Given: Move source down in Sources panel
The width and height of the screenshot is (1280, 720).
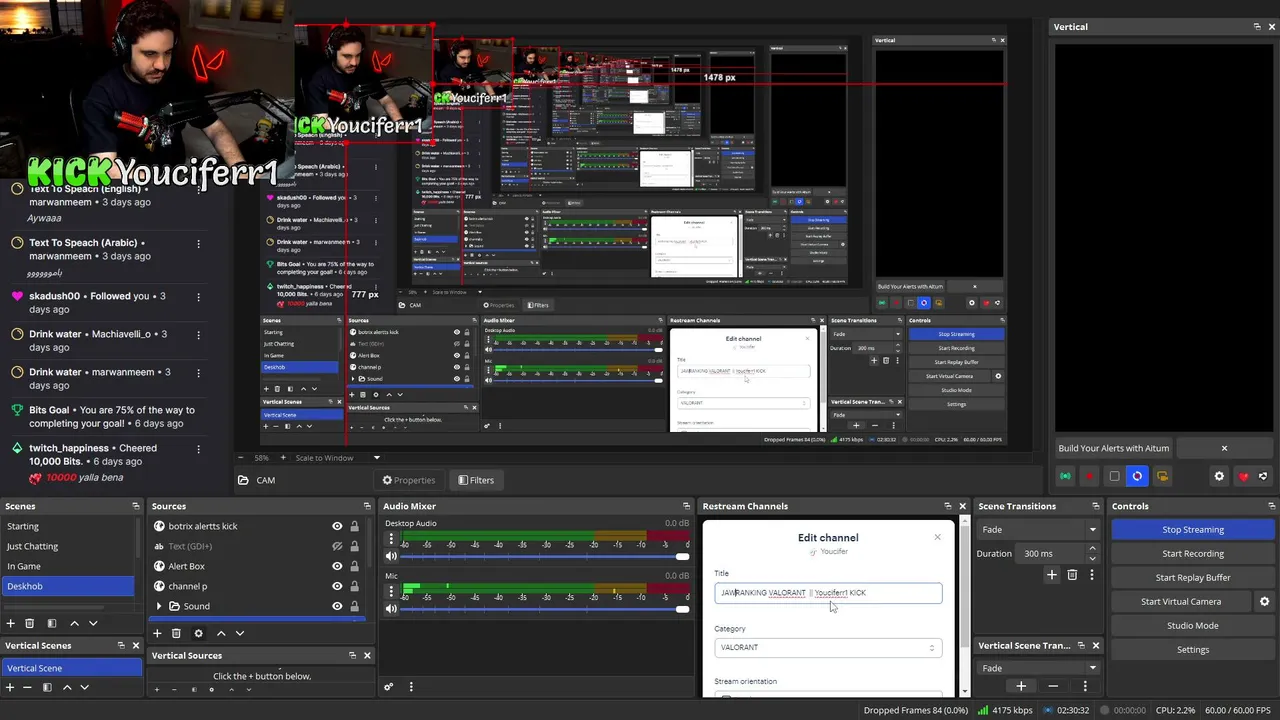Looking at the screenshot, I should pyautogui.click(x=239, y=633).
